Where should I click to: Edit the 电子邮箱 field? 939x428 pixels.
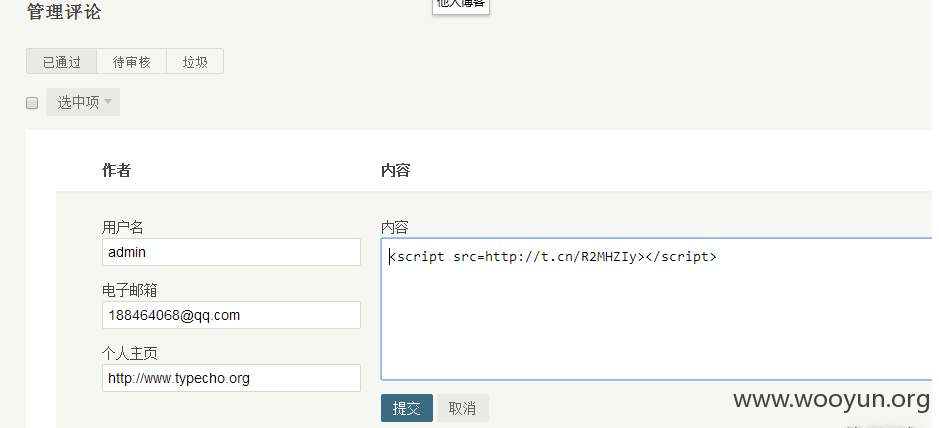pos(231,315)
